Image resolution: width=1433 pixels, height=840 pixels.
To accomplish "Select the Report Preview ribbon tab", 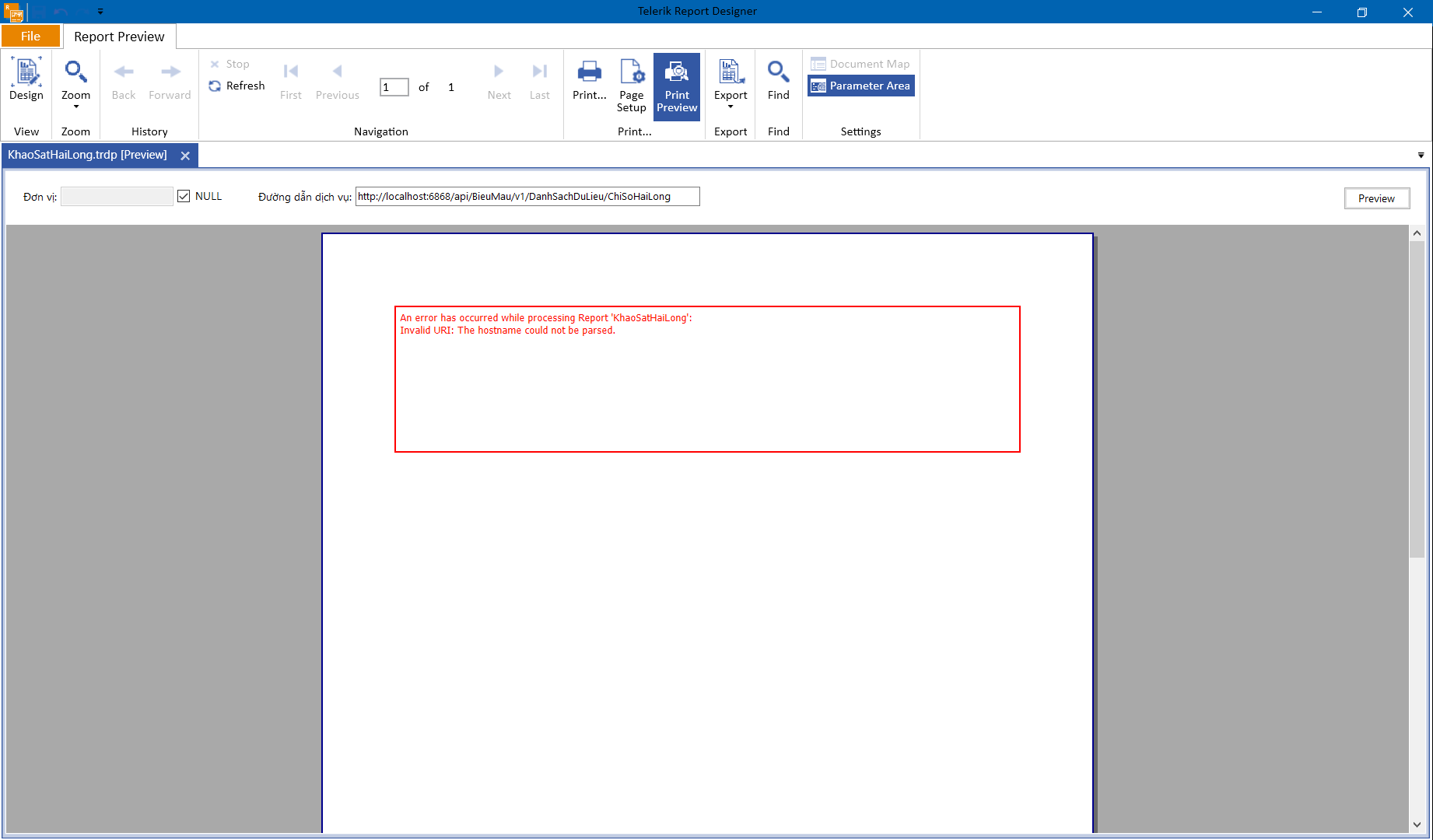I will (x=119, y=37).
